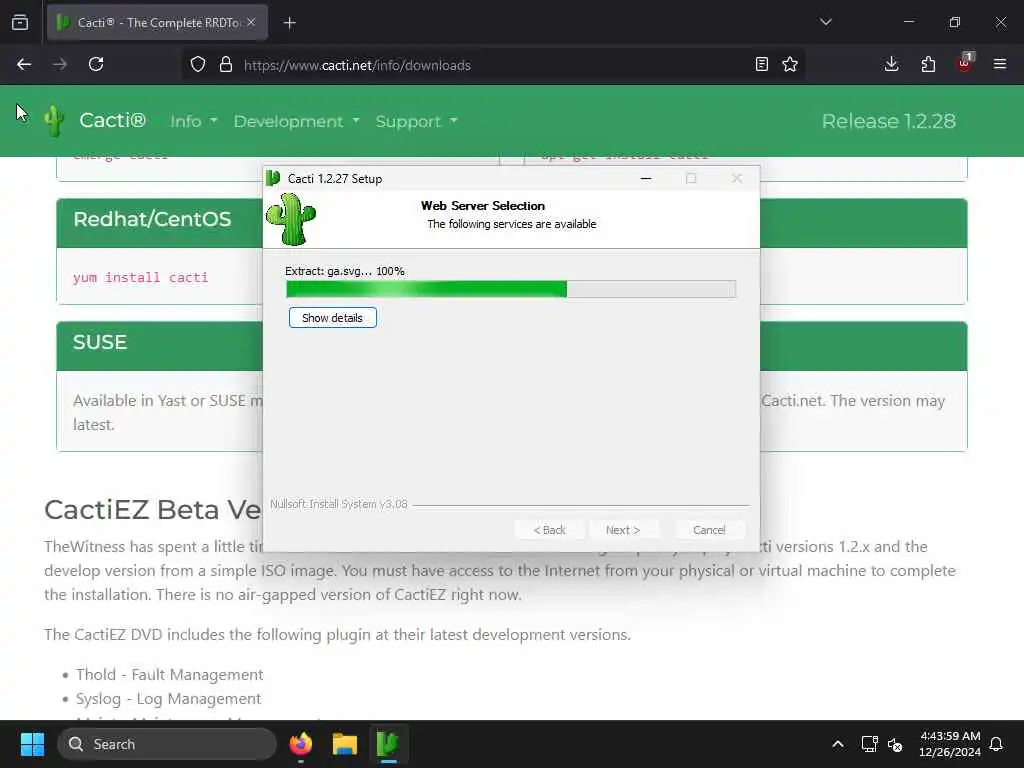
Task: Open the Windows Start menu
Action: 32,744
